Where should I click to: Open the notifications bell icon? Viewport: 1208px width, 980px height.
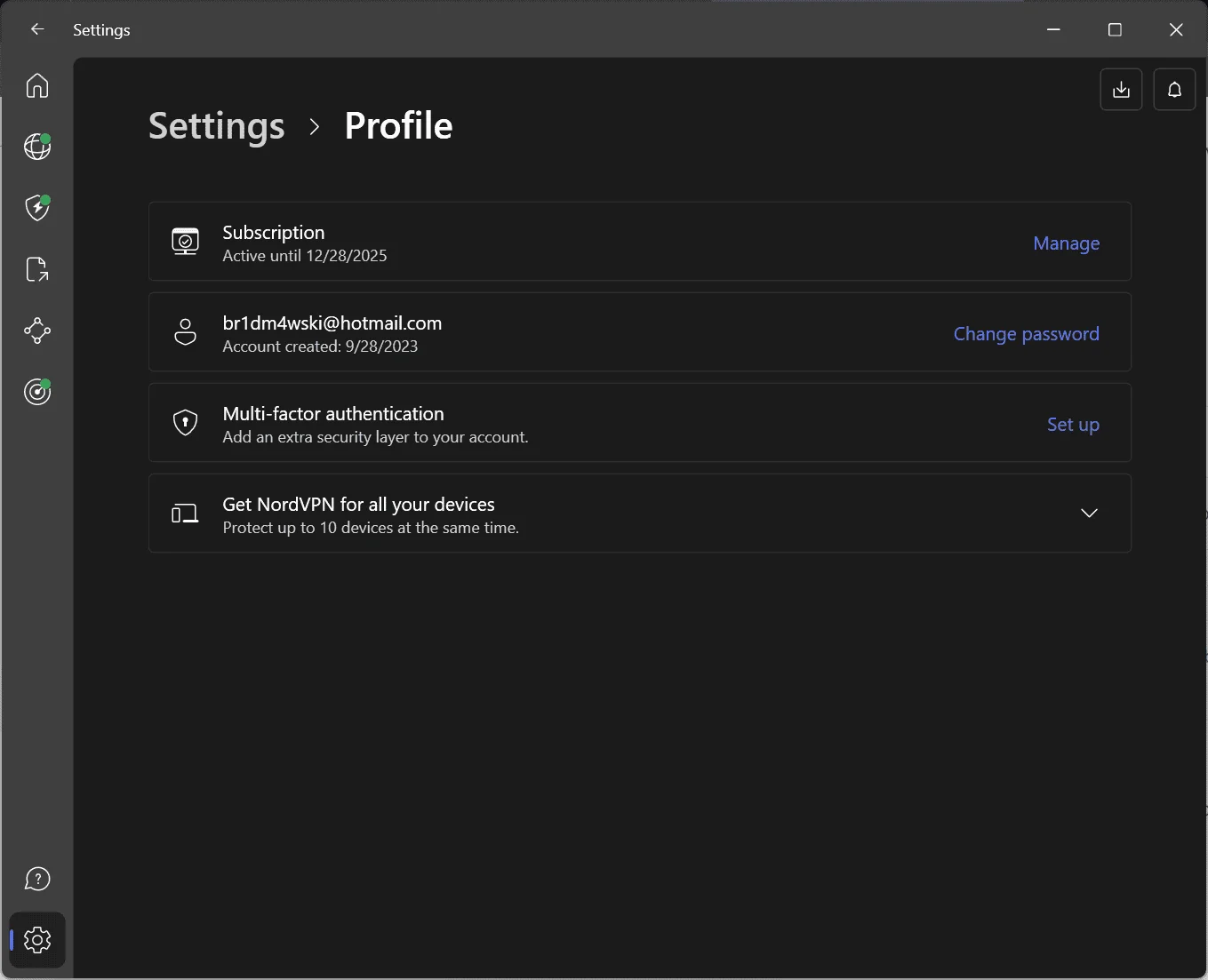[1174, 90]
